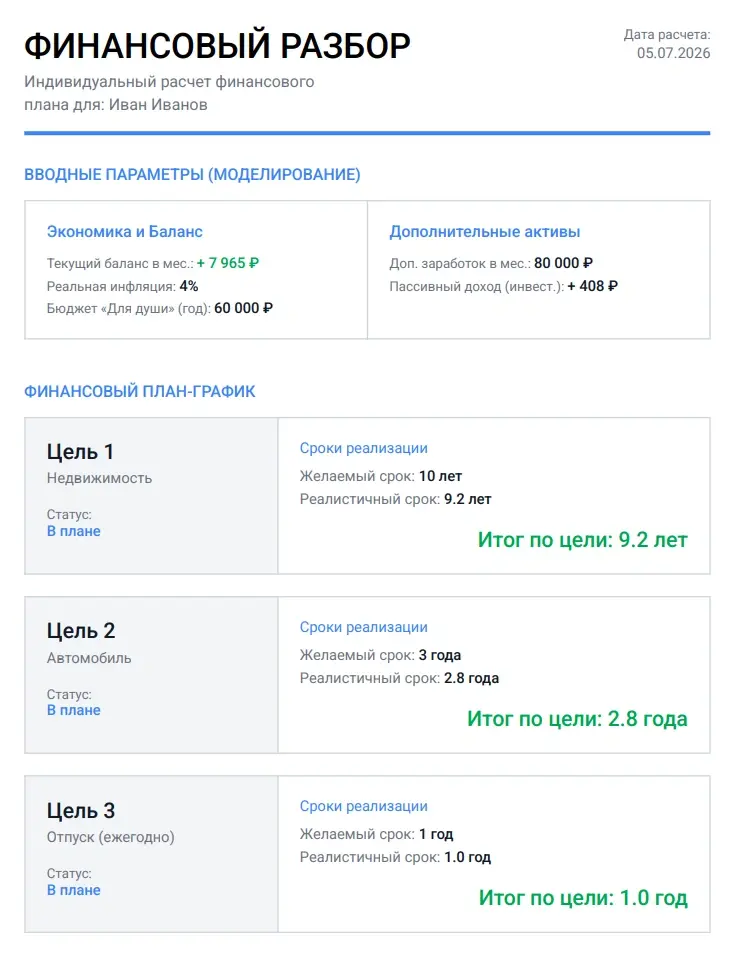
Task: Select the calculation date 05.07.2026
Action: [673, 53]
